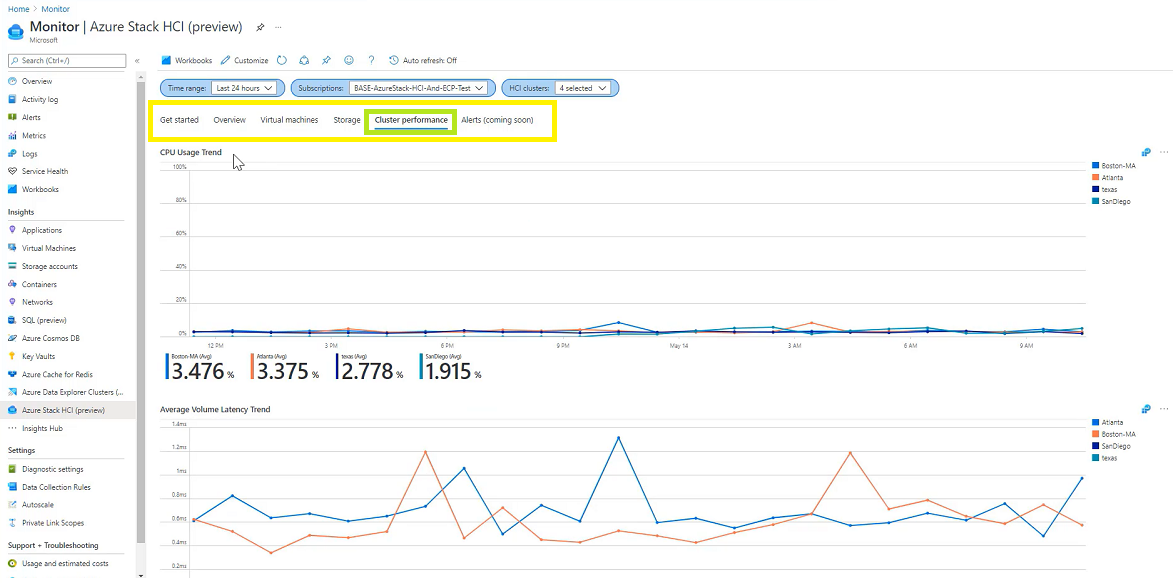The image size is (1173, 583).
Task: Select Azure Stack HCI (preview) in sidebar
Action: coord(67,410)
